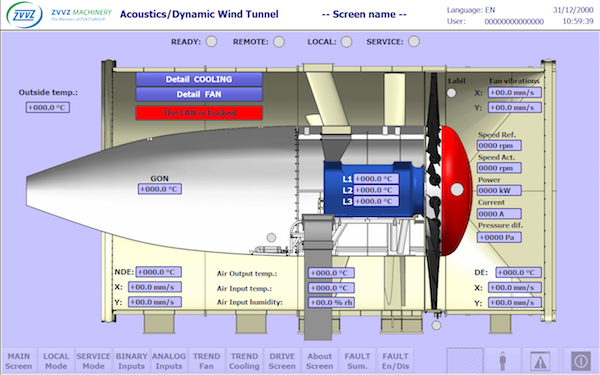Screen dimensions: 600x375
Task: Click the LOCAL mode indicator lamp
Action: tap(347, 41)
